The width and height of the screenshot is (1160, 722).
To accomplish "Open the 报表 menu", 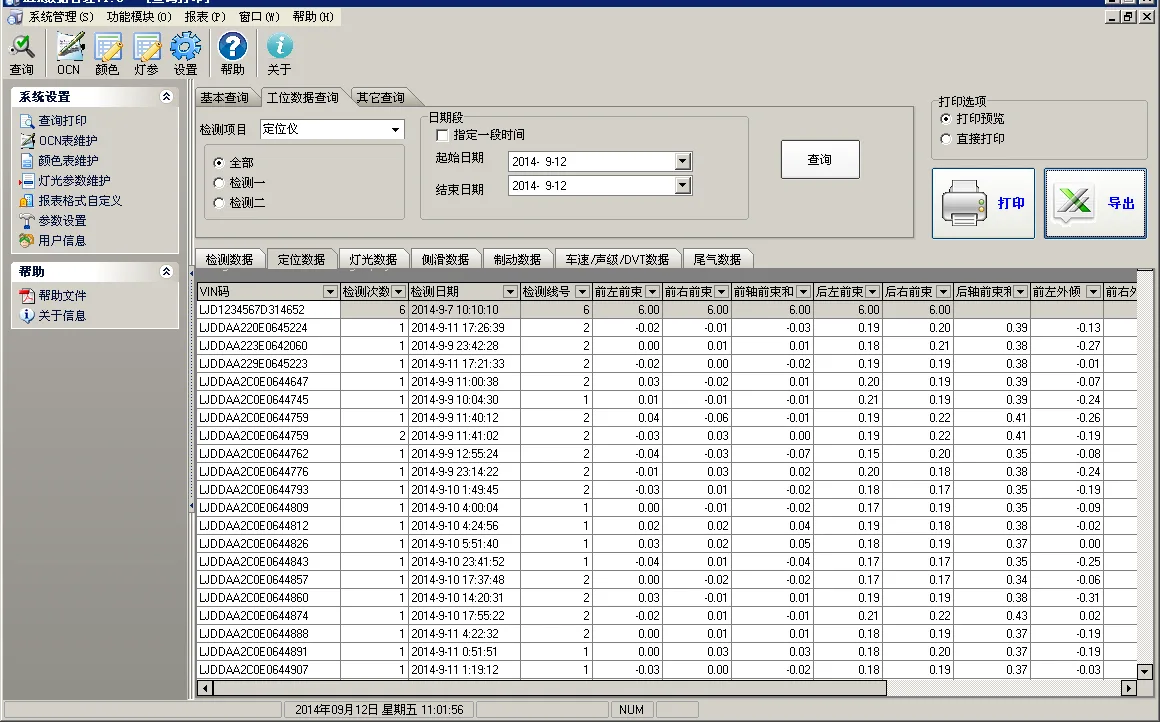I will coord(205,16).
